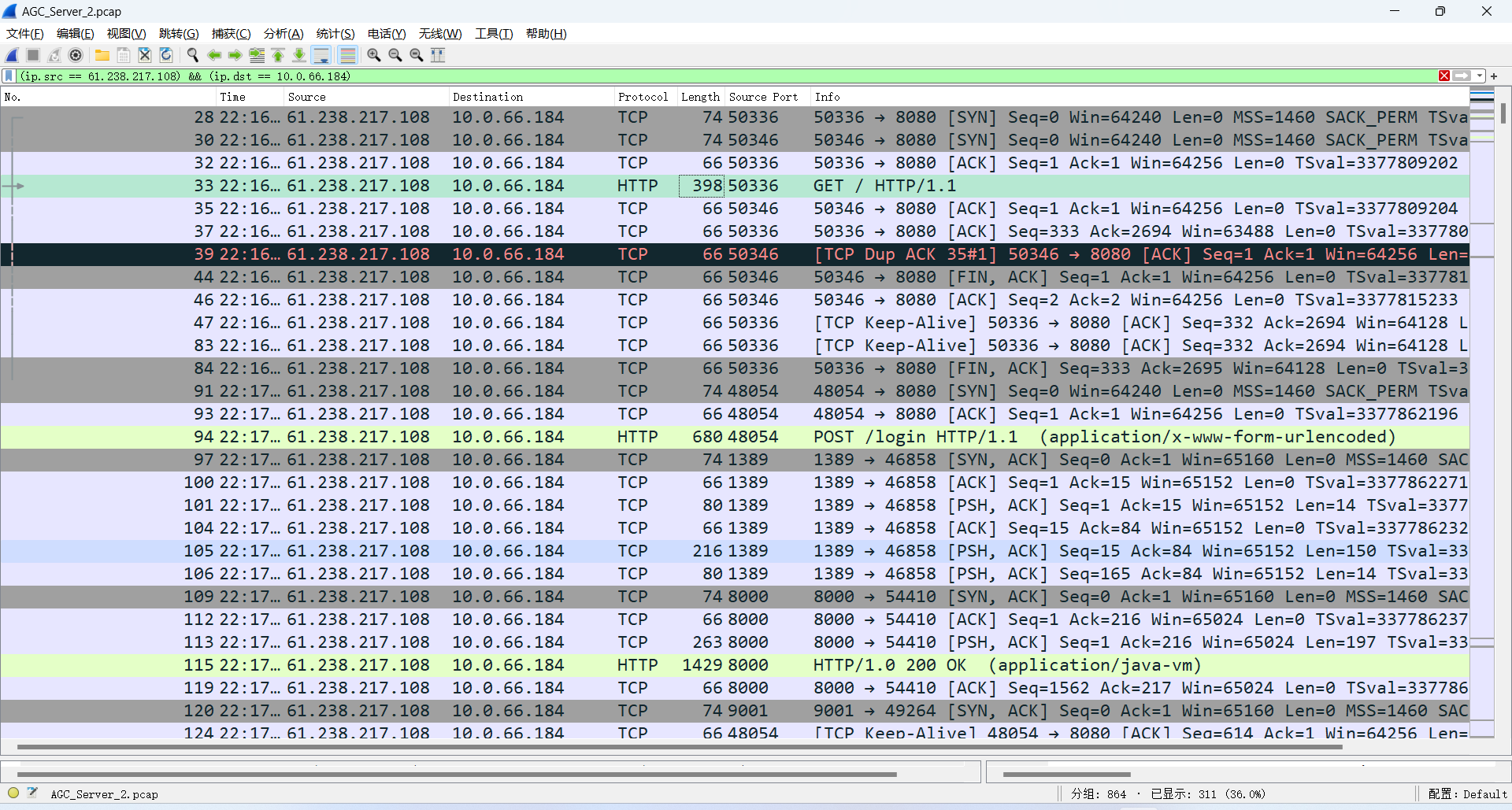
Task: Select packet 94 POST /login row
Action: [x=735, y=437]
